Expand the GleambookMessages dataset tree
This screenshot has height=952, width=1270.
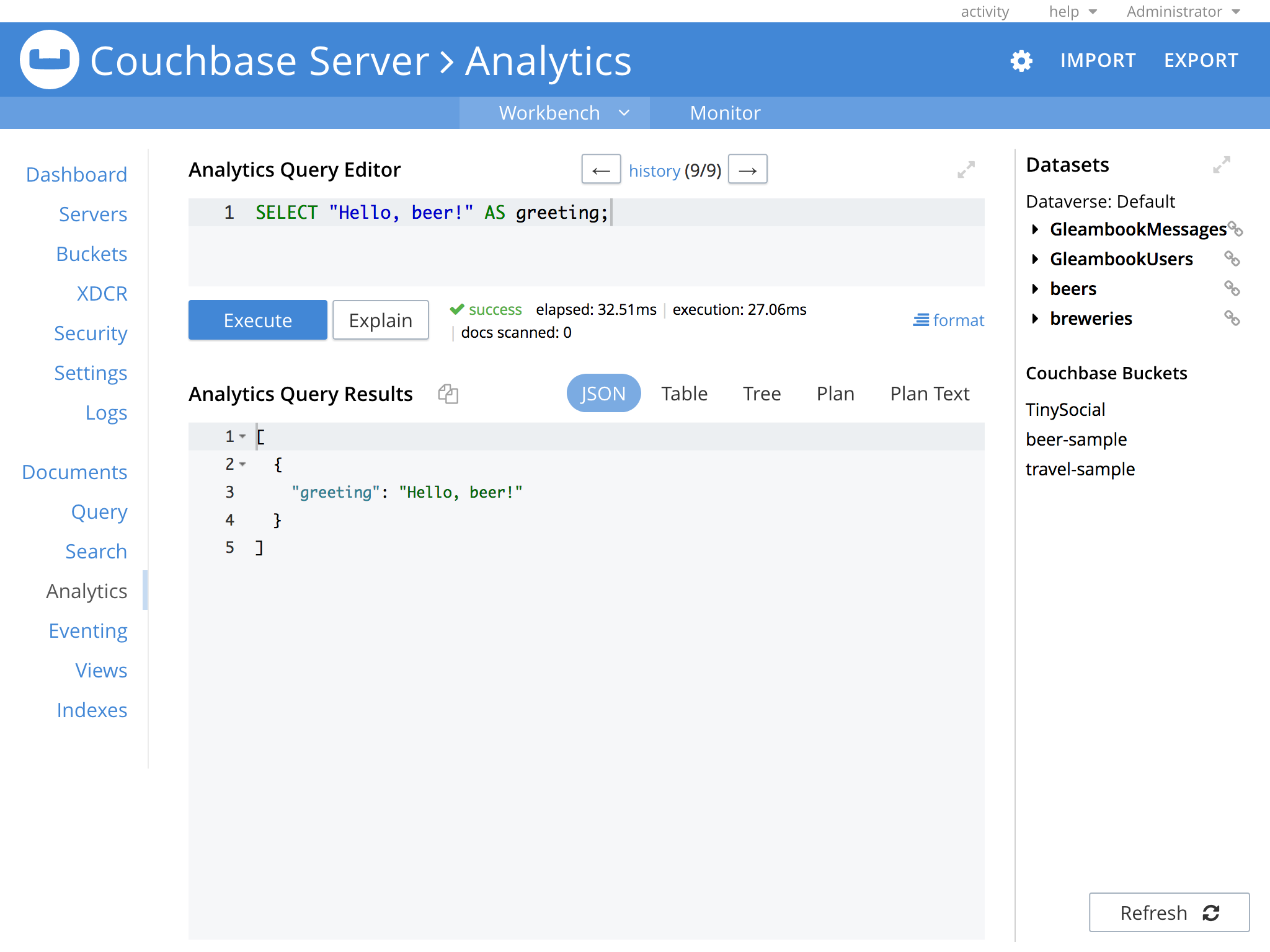[x=1034, y=229]
